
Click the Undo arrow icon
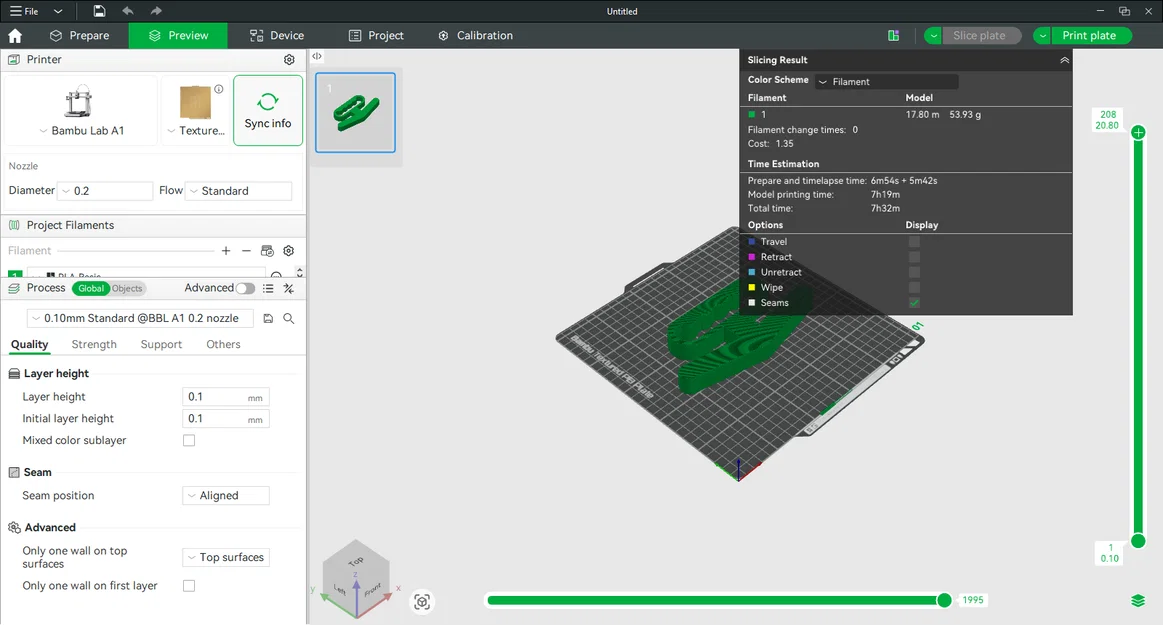(128, 11)
